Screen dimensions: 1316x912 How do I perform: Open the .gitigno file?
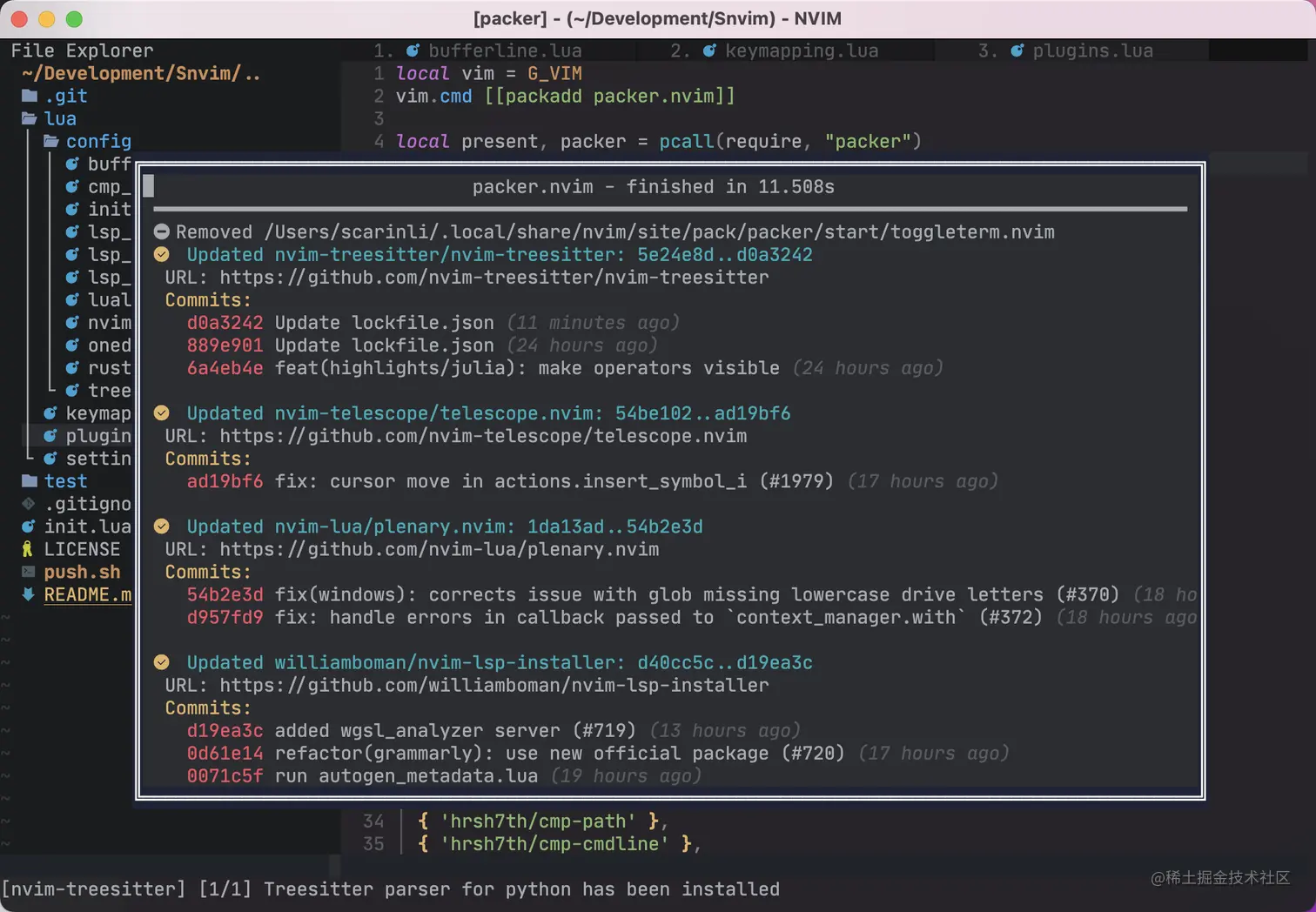pyautogui.click(x=88, y=503)
